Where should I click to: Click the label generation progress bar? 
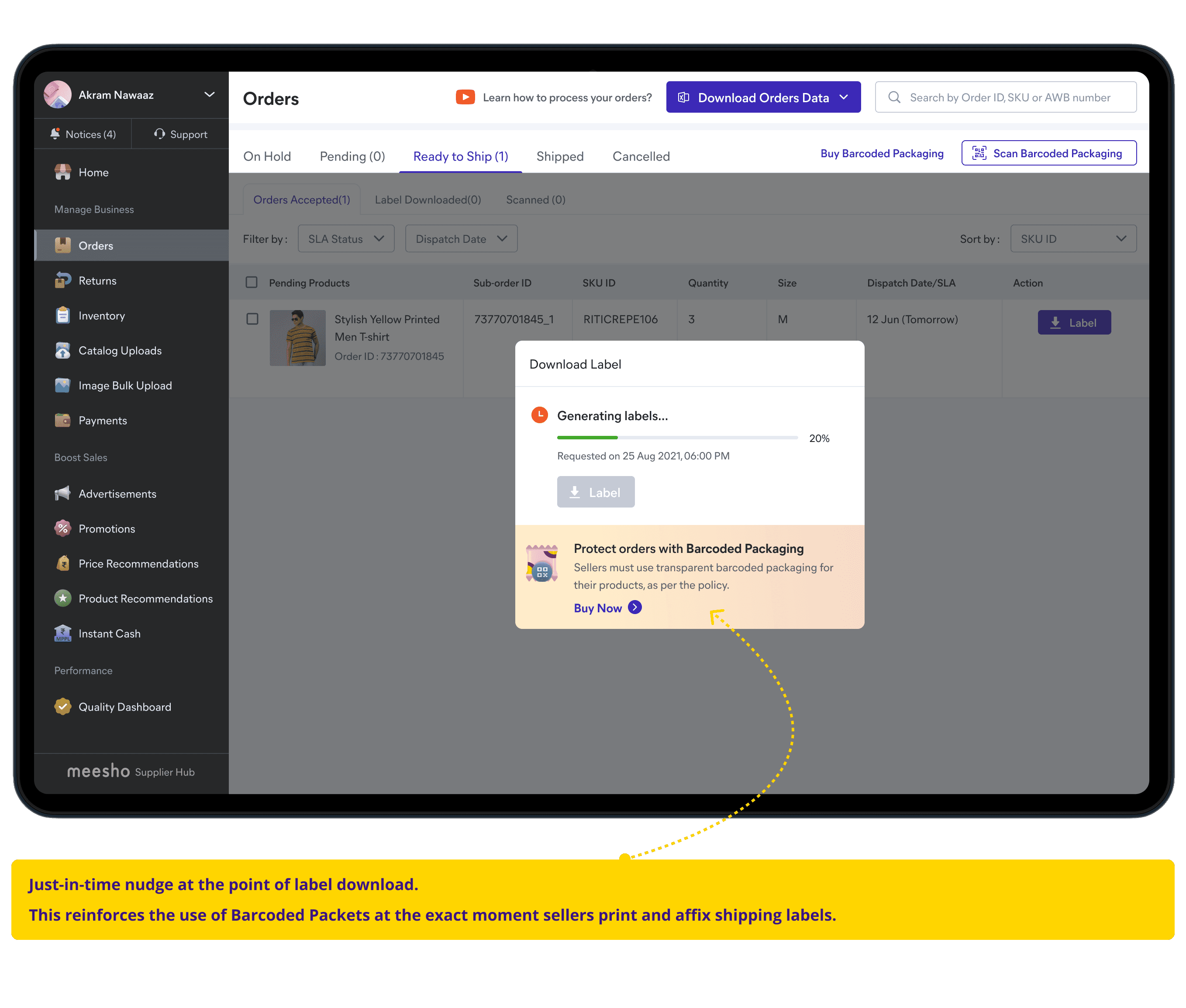677,438
